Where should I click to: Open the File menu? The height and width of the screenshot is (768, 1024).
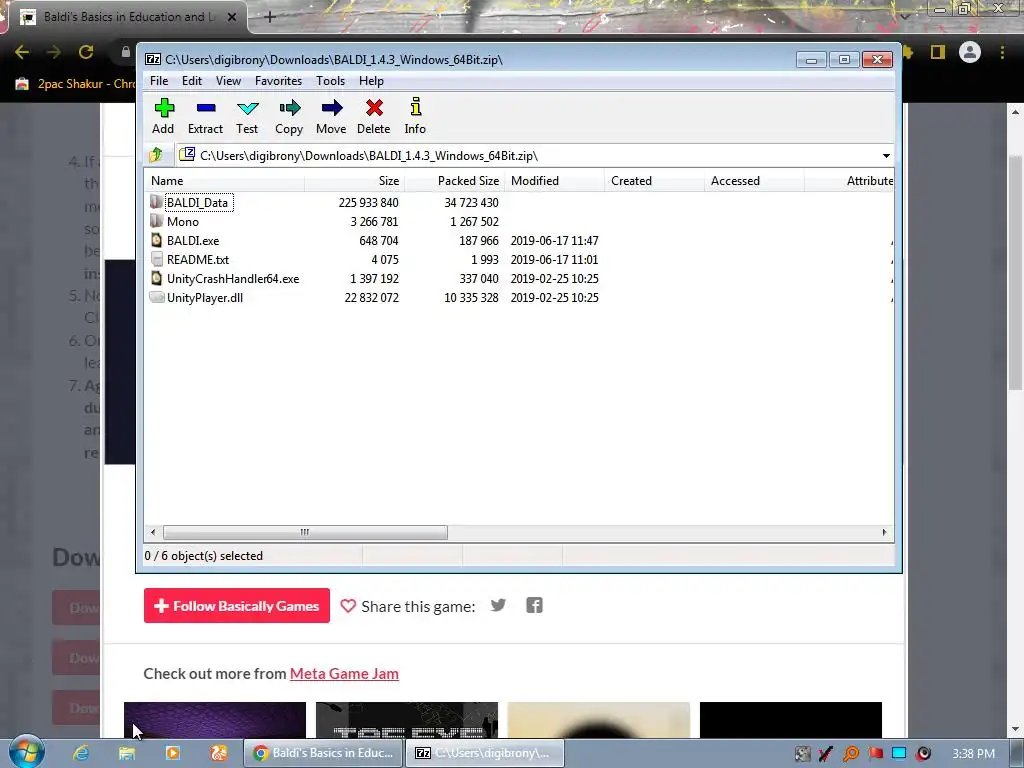[159, 81]
